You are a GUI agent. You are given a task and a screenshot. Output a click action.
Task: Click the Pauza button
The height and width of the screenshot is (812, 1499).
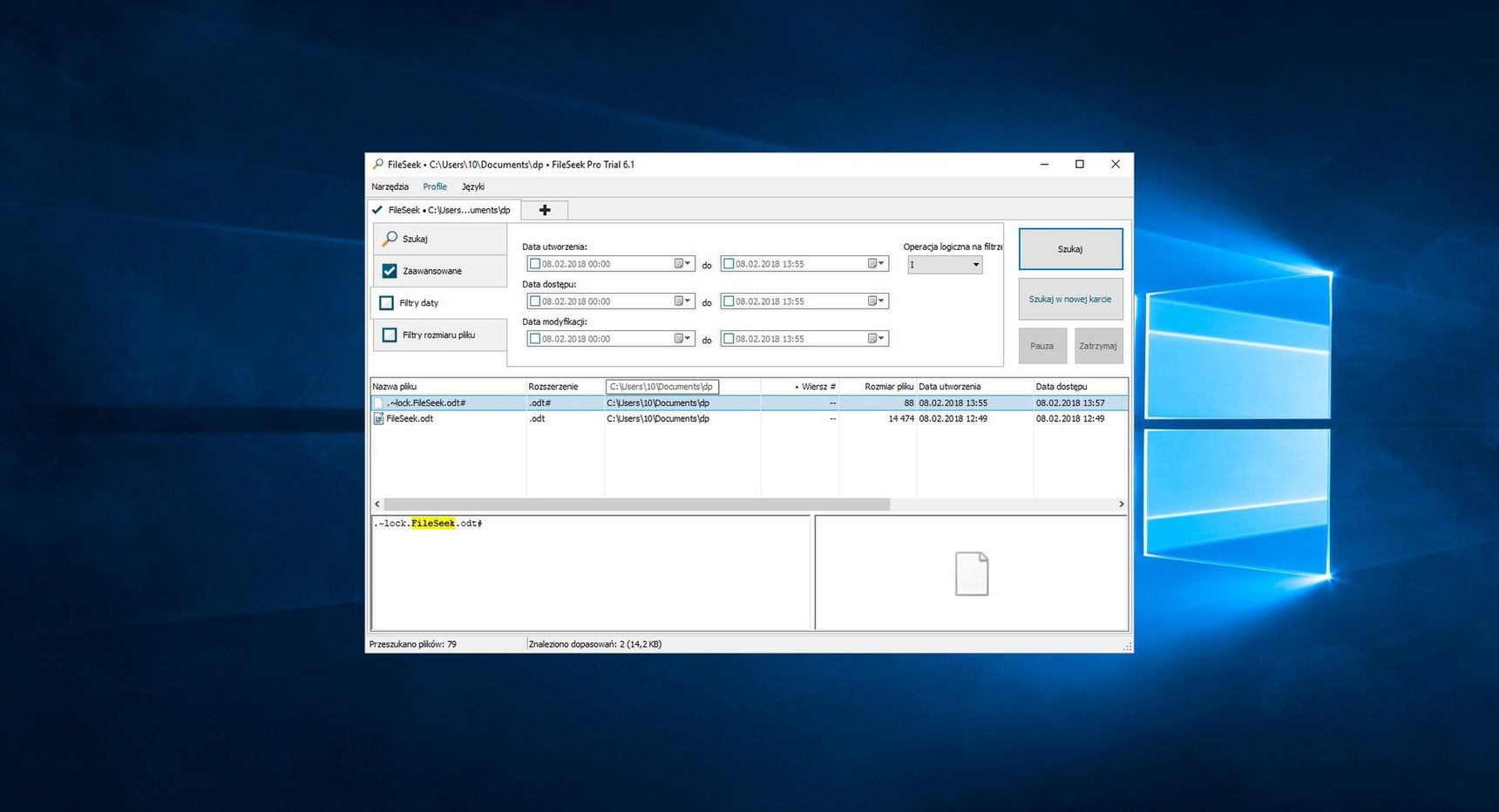coord(1042,346)
